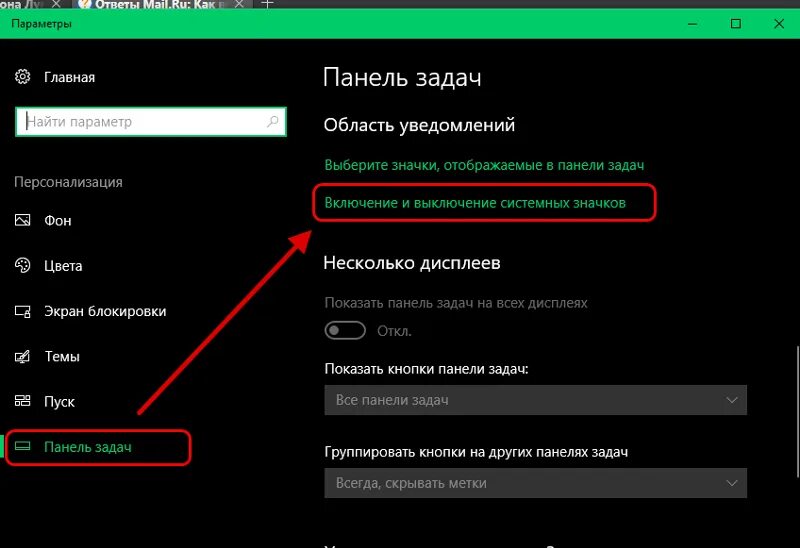Viewport: 800px width, 548px height.
Task: Open the Все панели задач dropdown
Action: coord(535,400)
